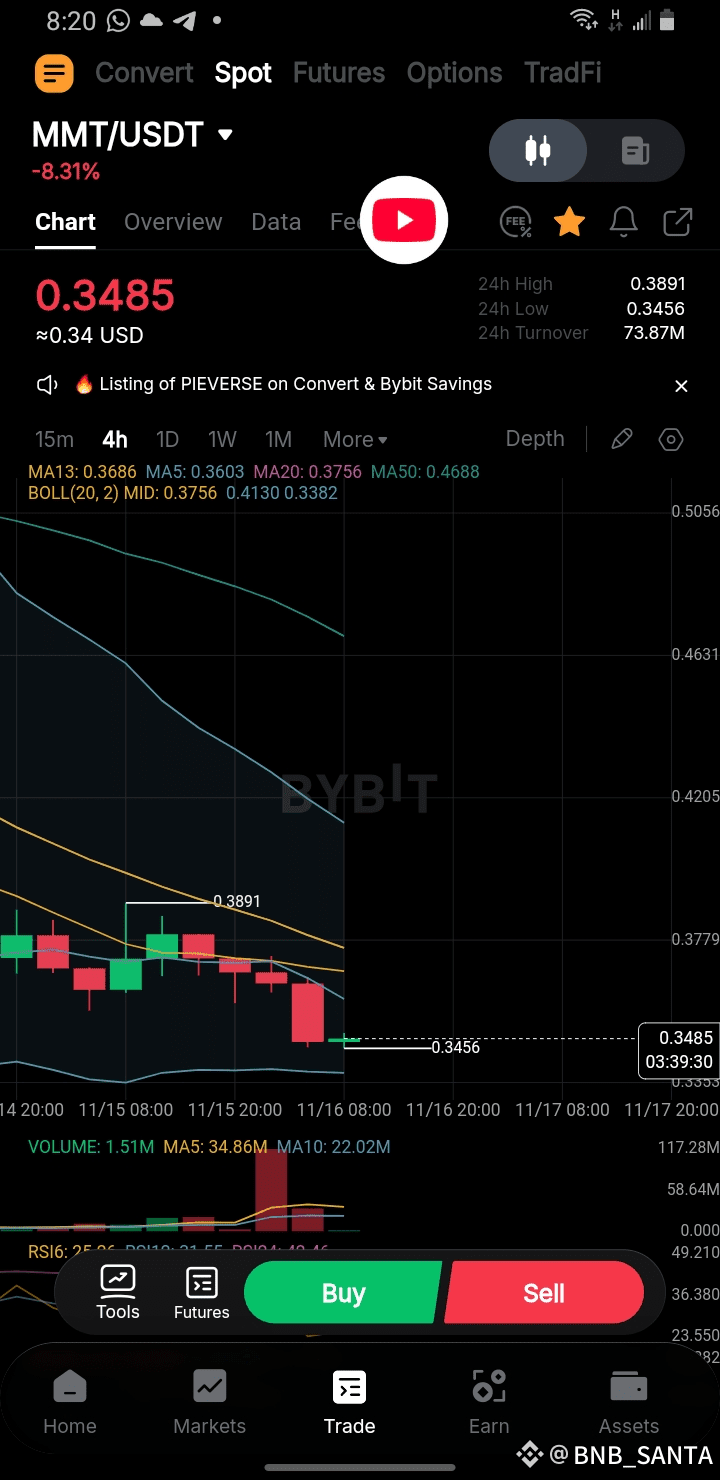Choose the 1W timeframe

tap(222, 439)
